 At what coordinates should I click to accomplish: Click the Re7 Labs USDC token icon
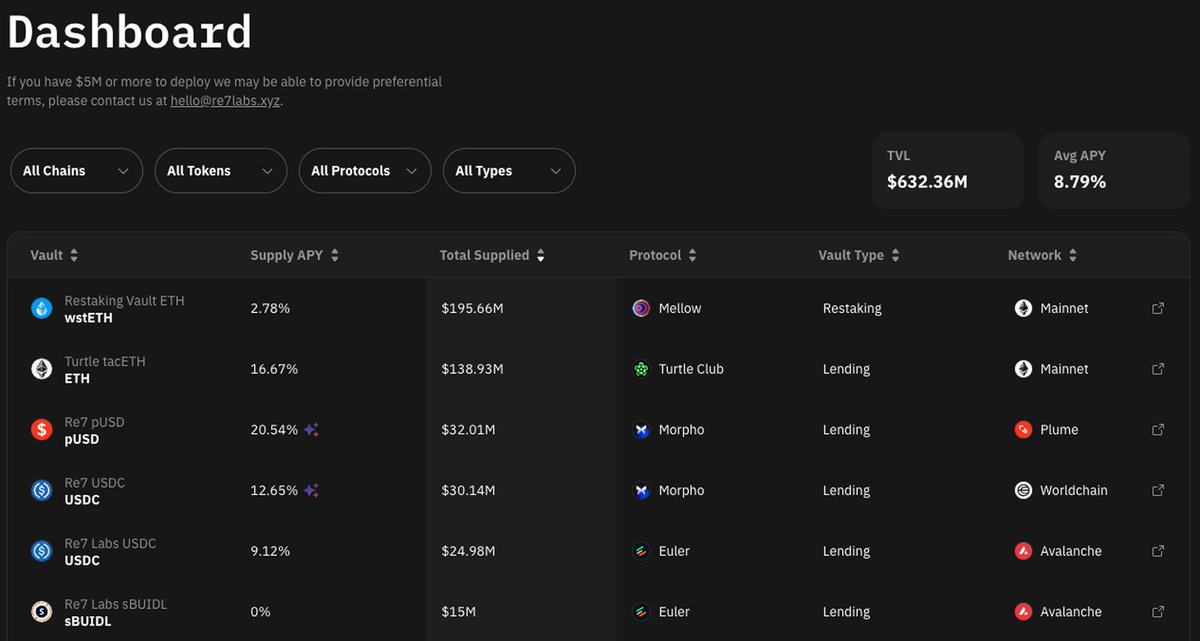(41, 551)
